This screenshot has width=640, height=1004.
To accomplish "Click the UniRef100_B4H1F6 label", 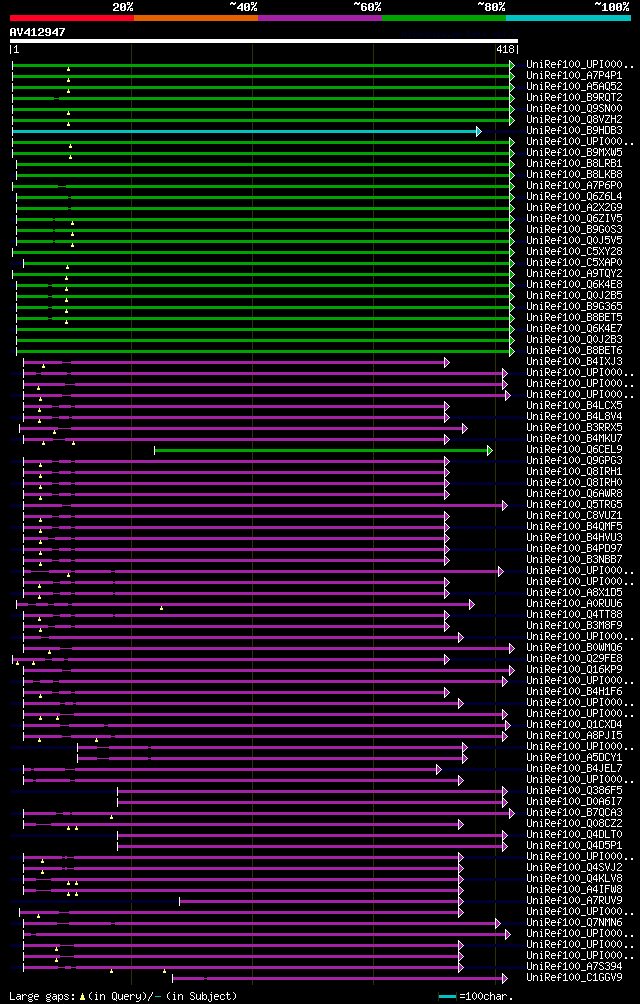I will tap(574, 691).
